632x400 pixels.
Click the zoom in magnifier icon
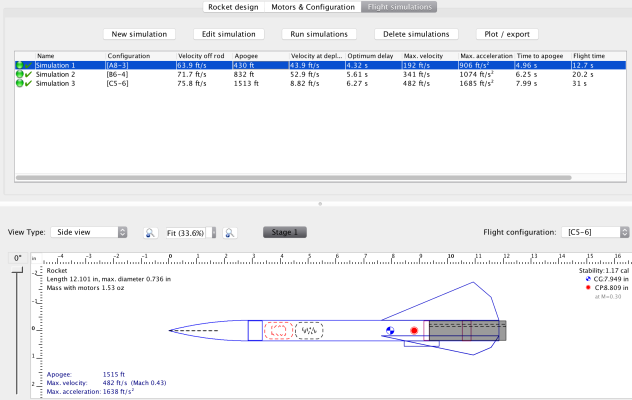point(230,232)
